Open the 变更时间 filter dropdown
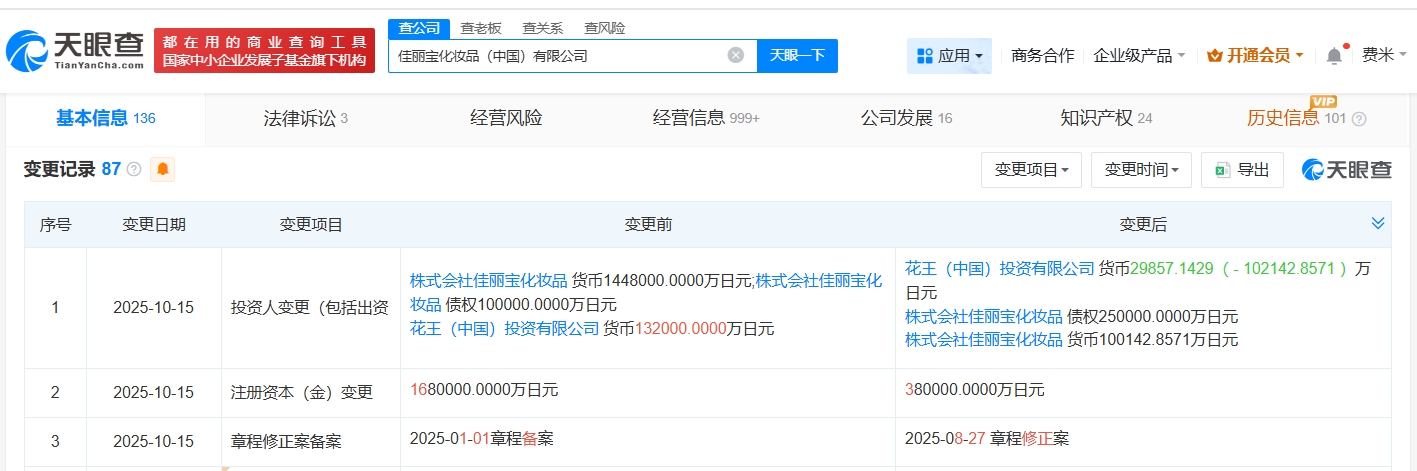Image resolution: width=1417 pixels, height=471 pixels. coord(1141,170)
